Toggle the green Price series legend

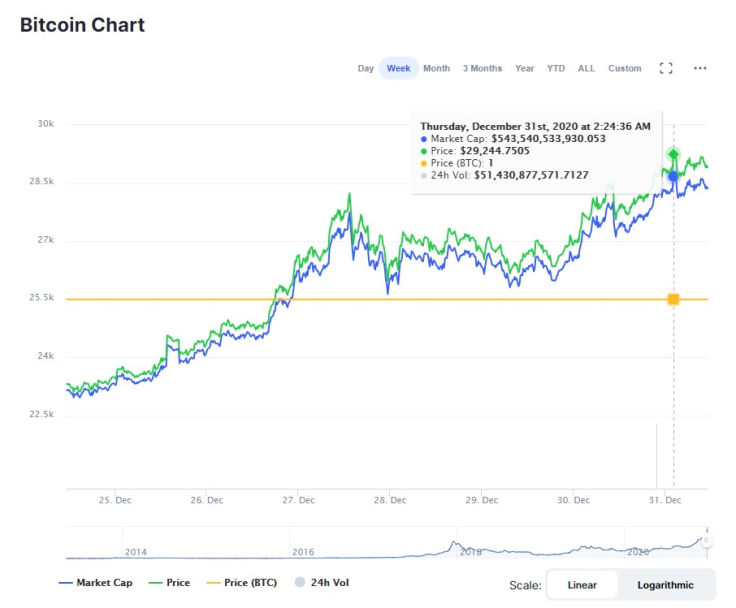pyautogui.click(x=169, y=583)
